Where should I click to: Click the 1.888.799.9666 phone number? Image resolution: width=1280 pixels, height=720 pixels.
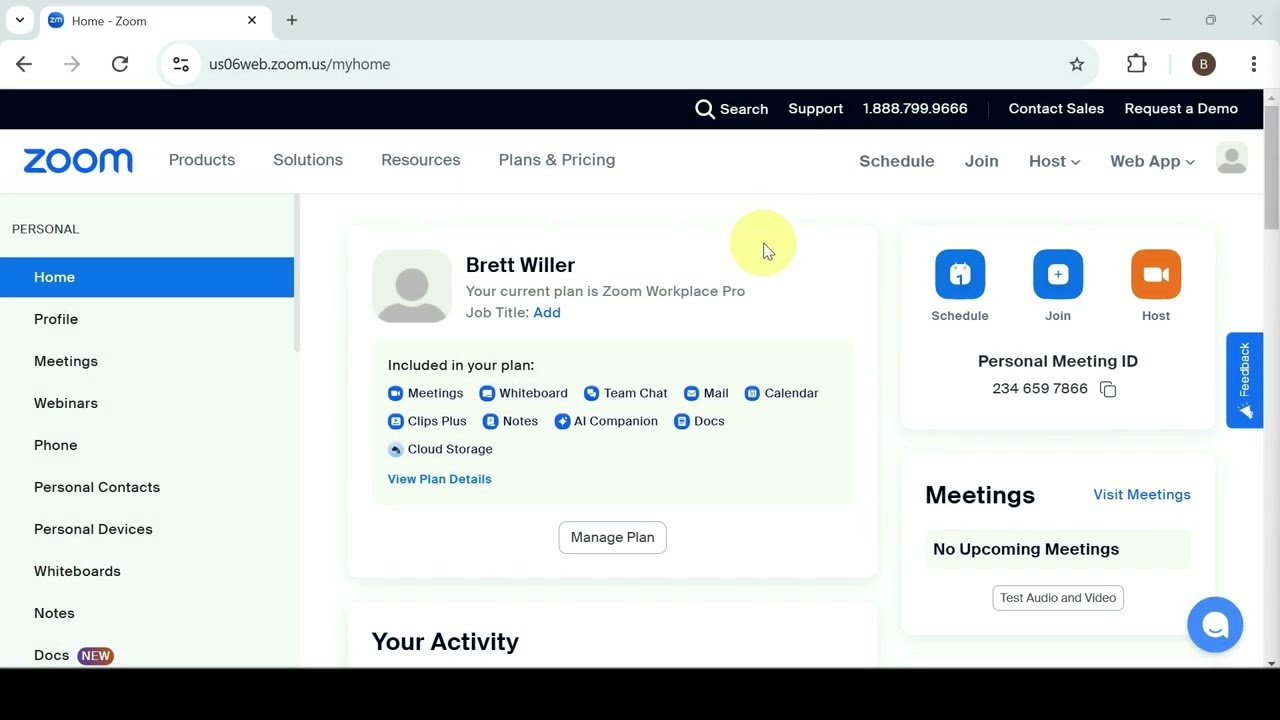click(915, 109)
